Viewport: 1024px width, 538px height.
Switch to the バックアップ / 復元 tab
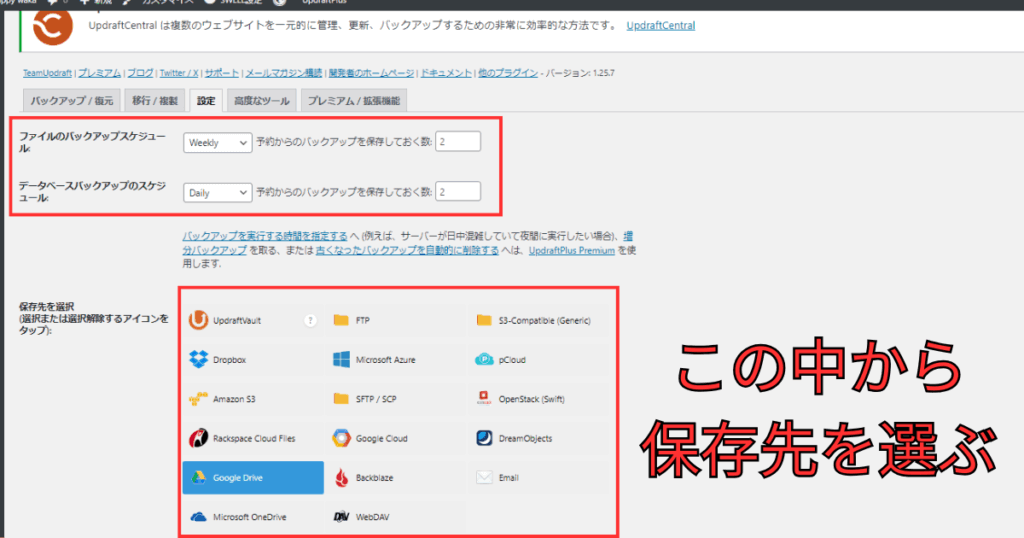[x=72, y=100]
